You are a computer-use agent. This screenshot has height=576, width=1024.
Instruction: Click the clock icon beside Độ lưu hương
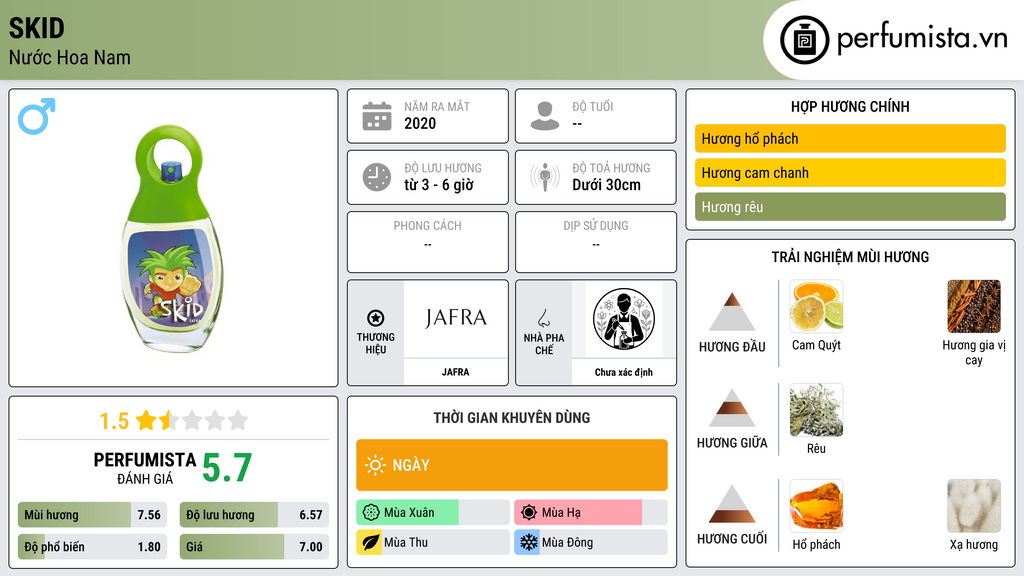377,177
